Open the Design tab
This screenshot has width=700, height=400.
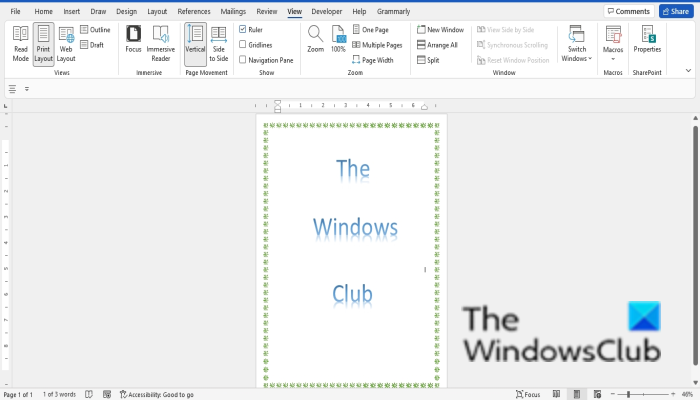point(126,11)
